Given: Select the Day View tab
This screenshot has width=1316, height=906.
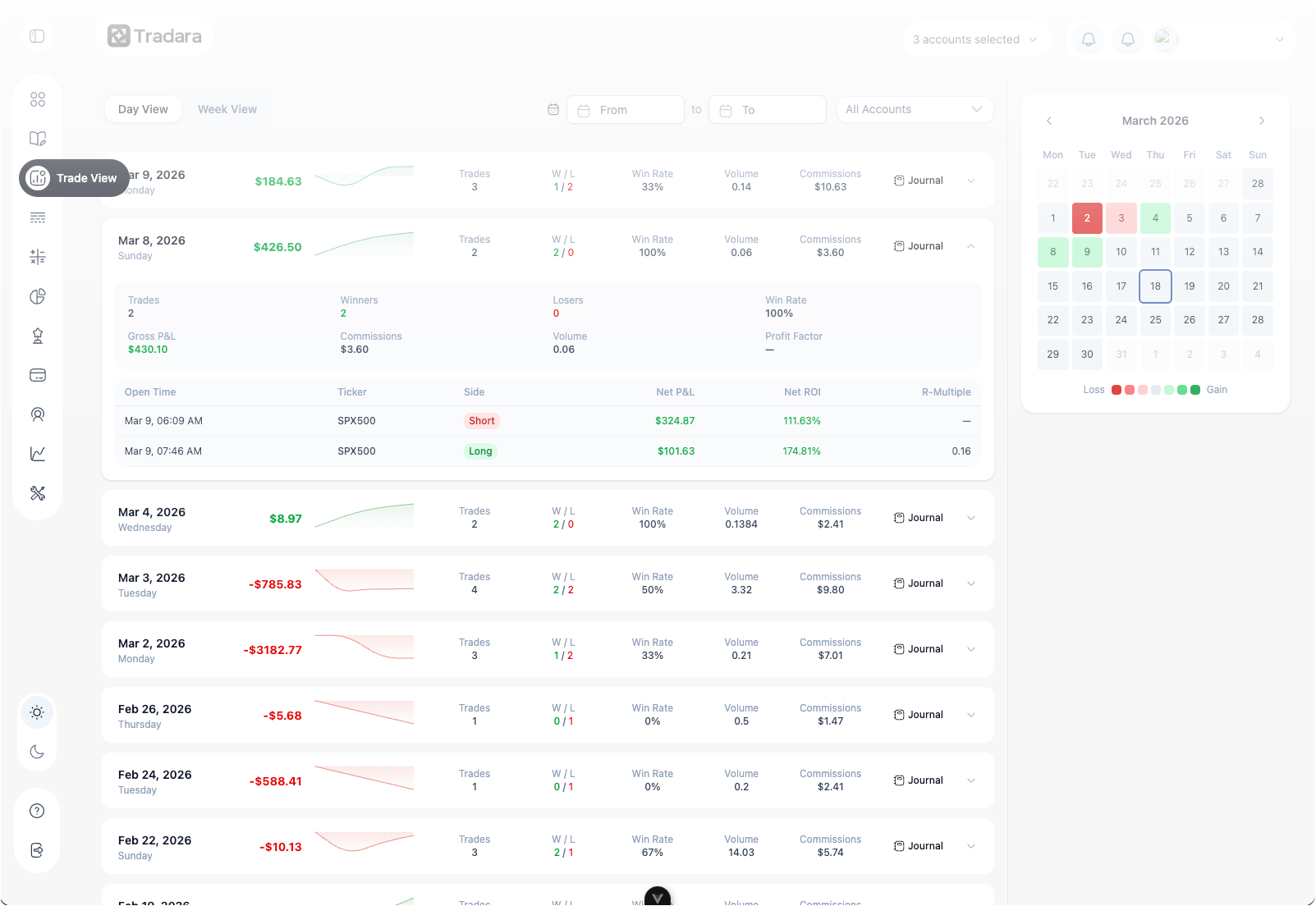Looking at the screenshot, I should 143,109.
